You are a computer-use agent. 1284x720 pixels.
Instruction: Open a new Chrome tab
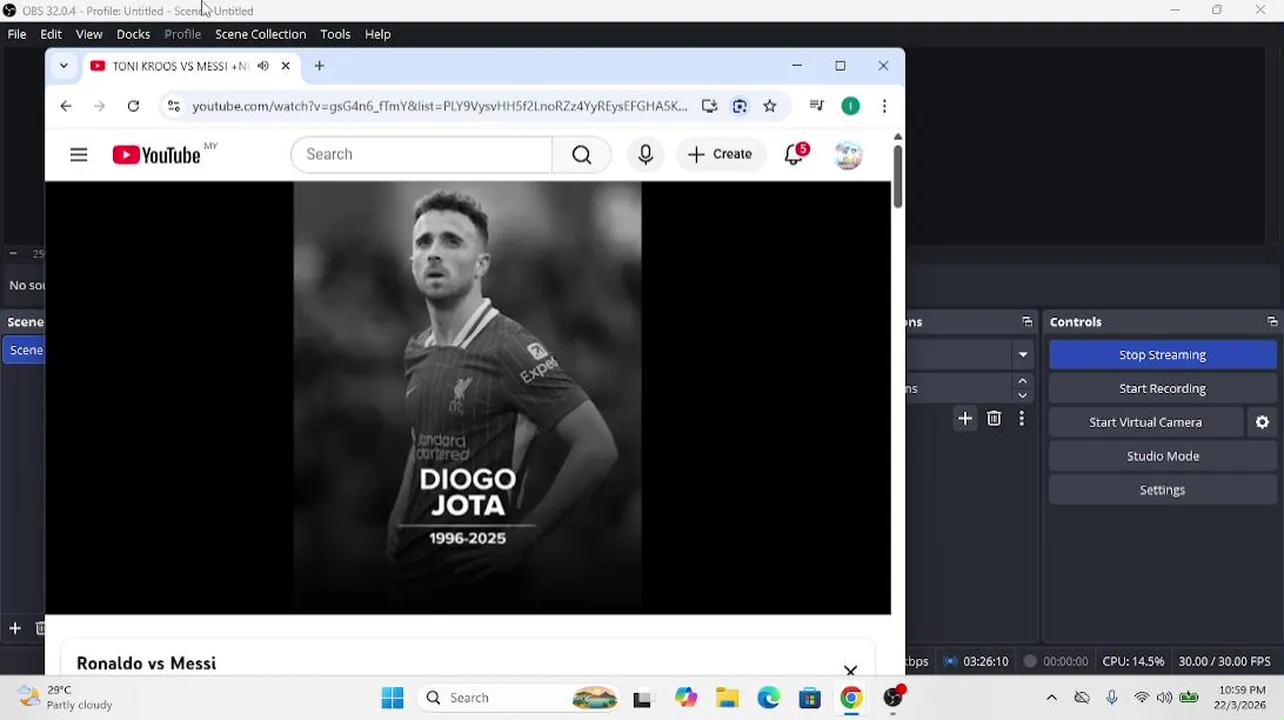(x=319, y=66)
